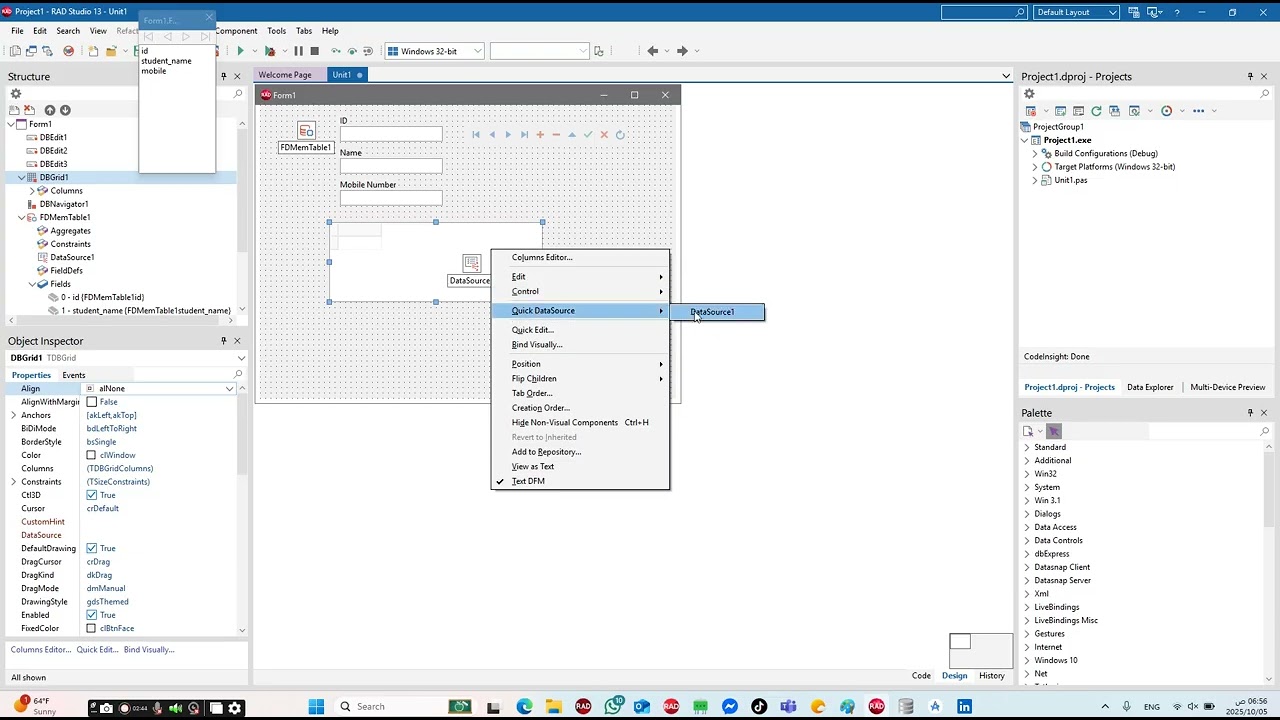Click the Quick Edit link below Object Inspector

98,650
